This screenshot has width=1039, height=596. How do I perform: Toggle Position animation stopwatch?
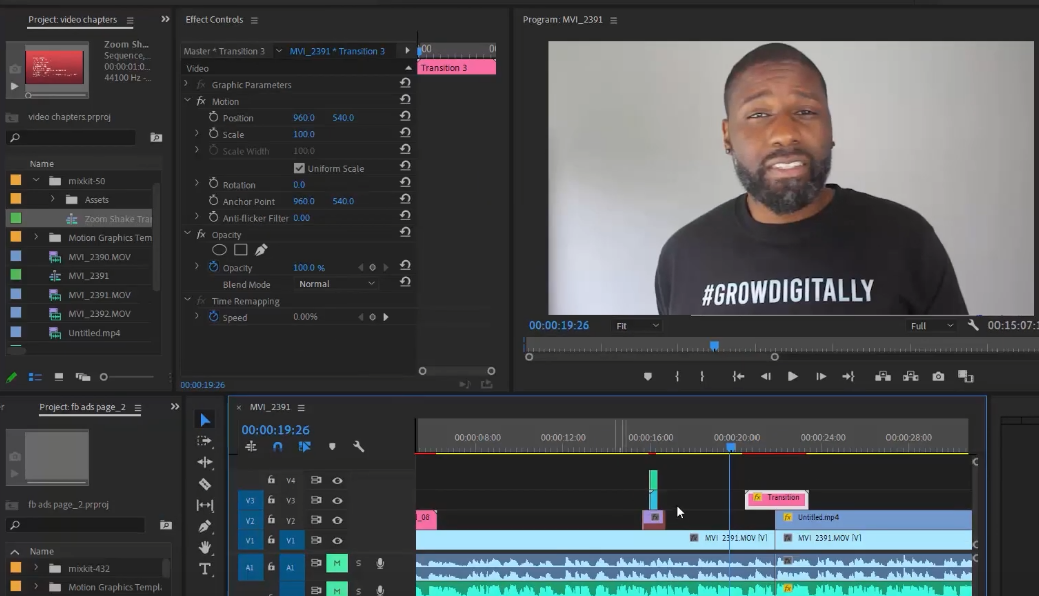213,117
